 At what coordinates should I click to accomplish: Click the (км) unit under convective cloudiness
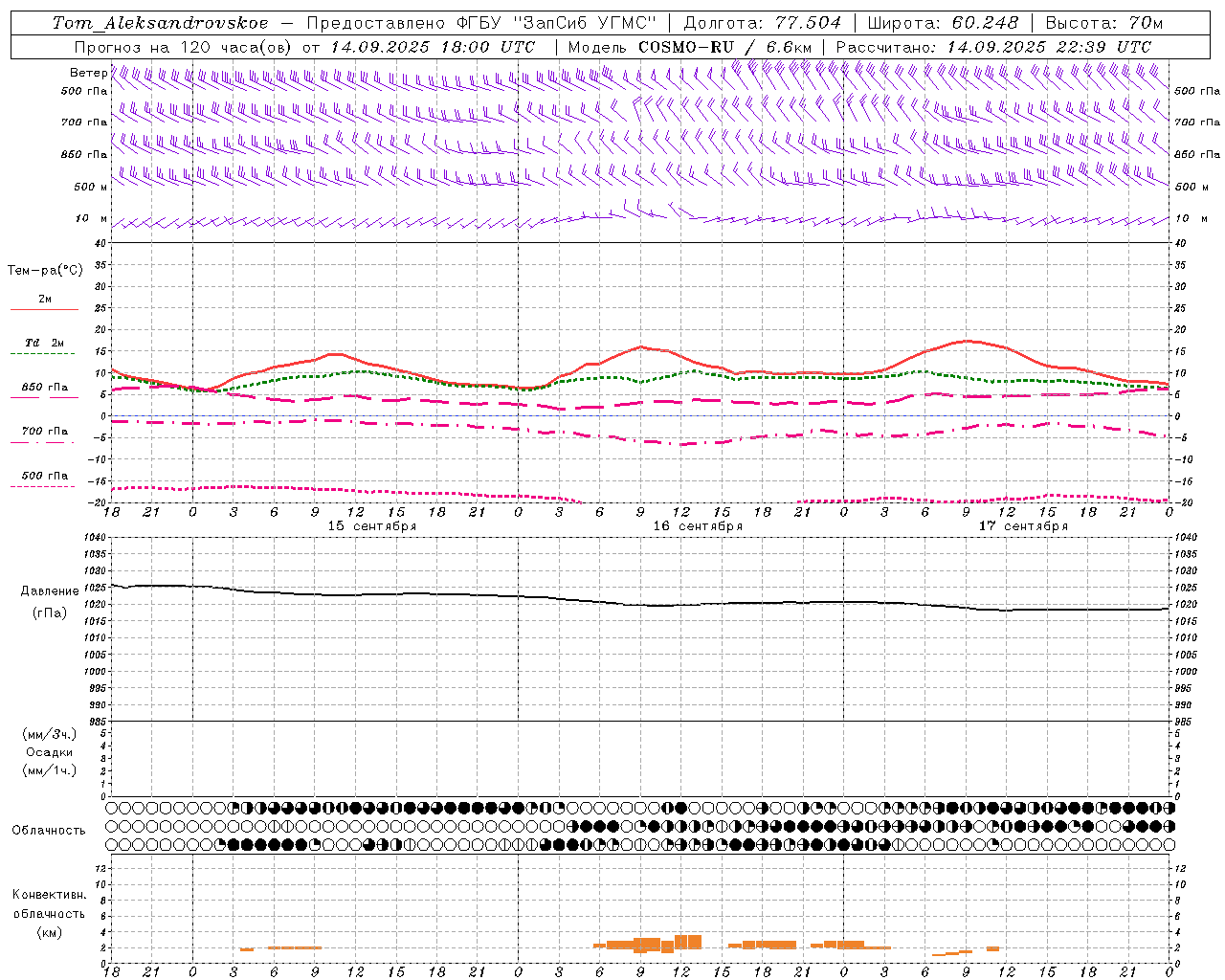pyautogui.click(x=49, y=932)
